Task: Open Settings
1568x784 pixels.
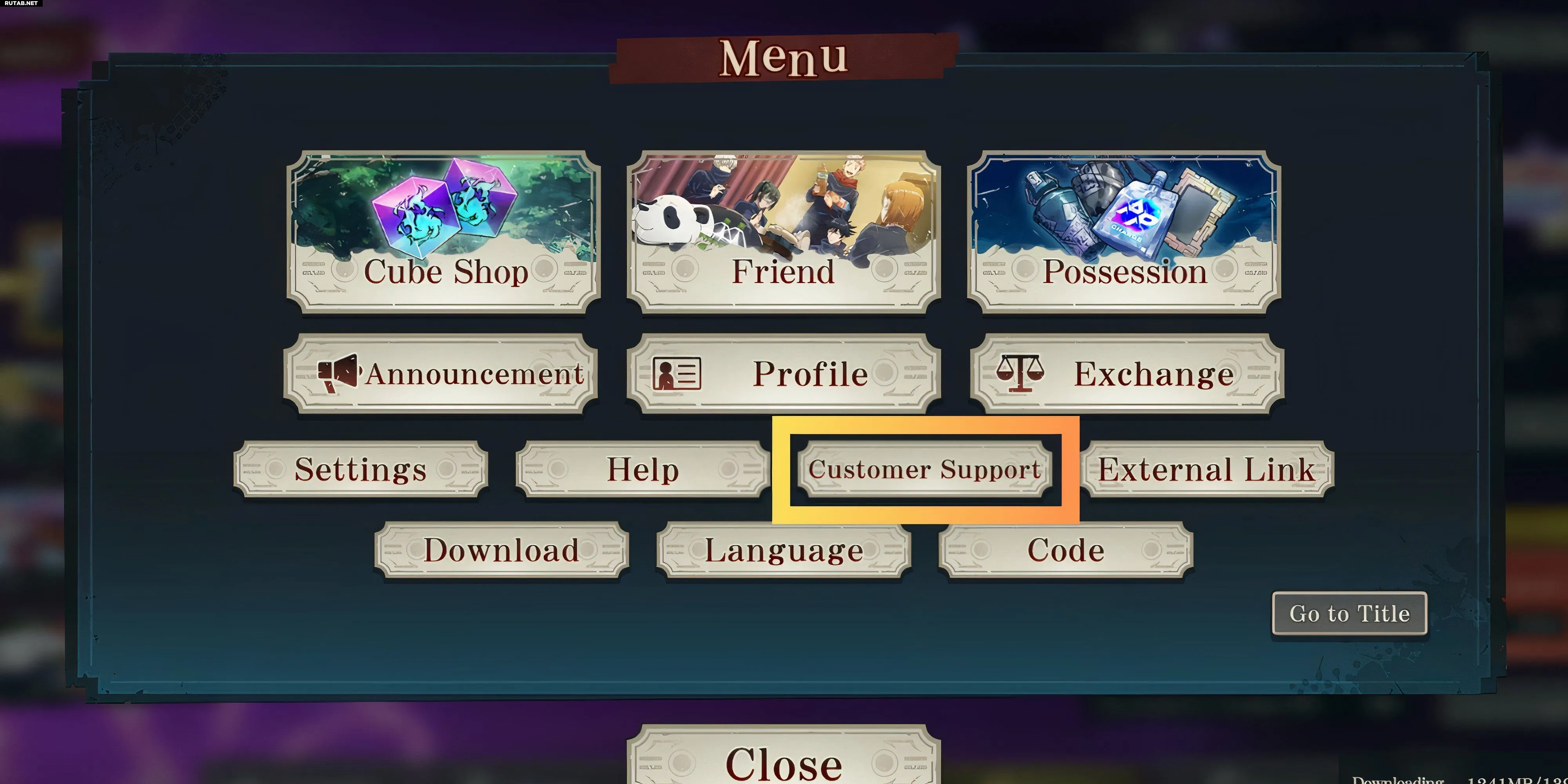Action: [361, 469]
